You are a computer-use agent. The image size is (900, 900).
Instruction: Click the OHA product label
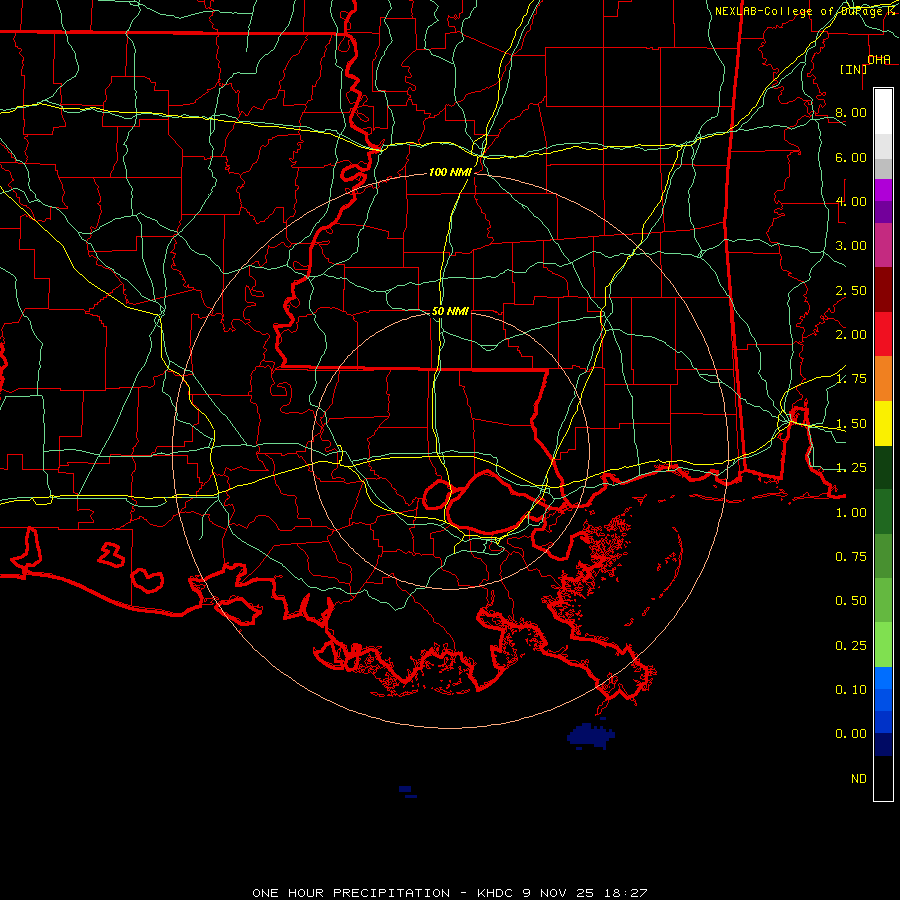pyautogui.click(x=879, y=59)
